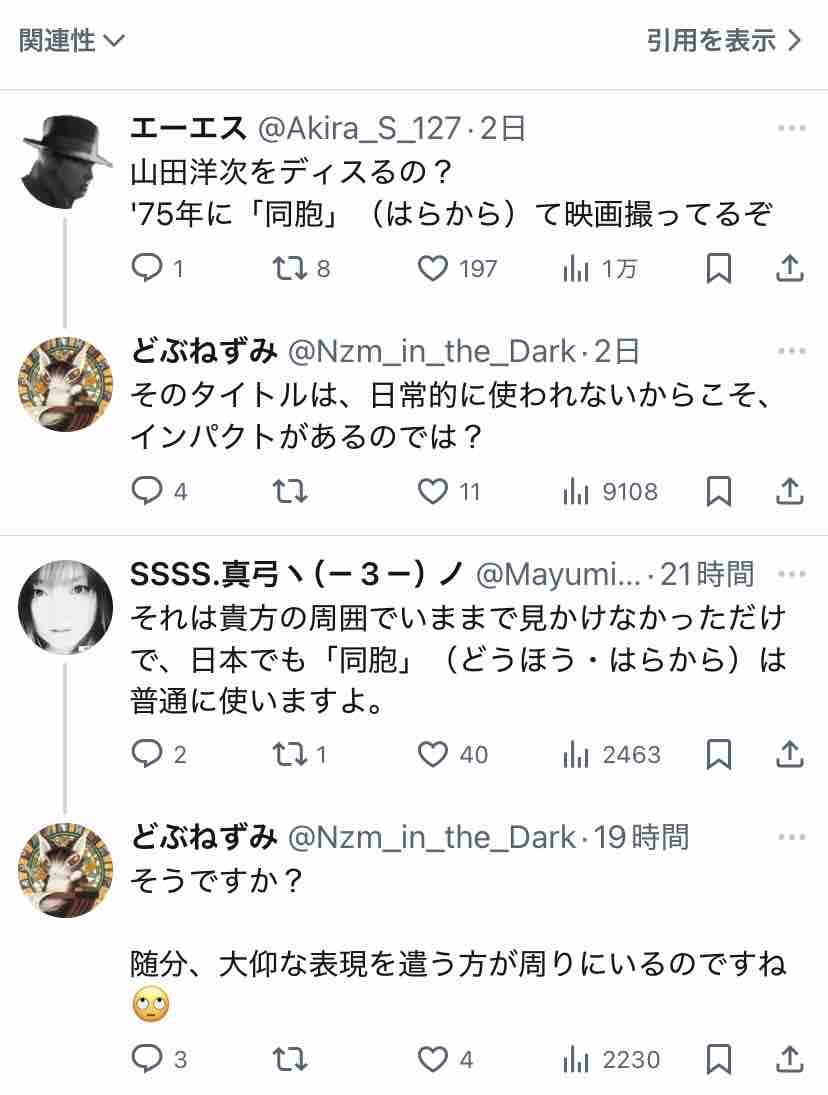View 2463 views analytics icon
828x1095 pixels.
(576, 754)
